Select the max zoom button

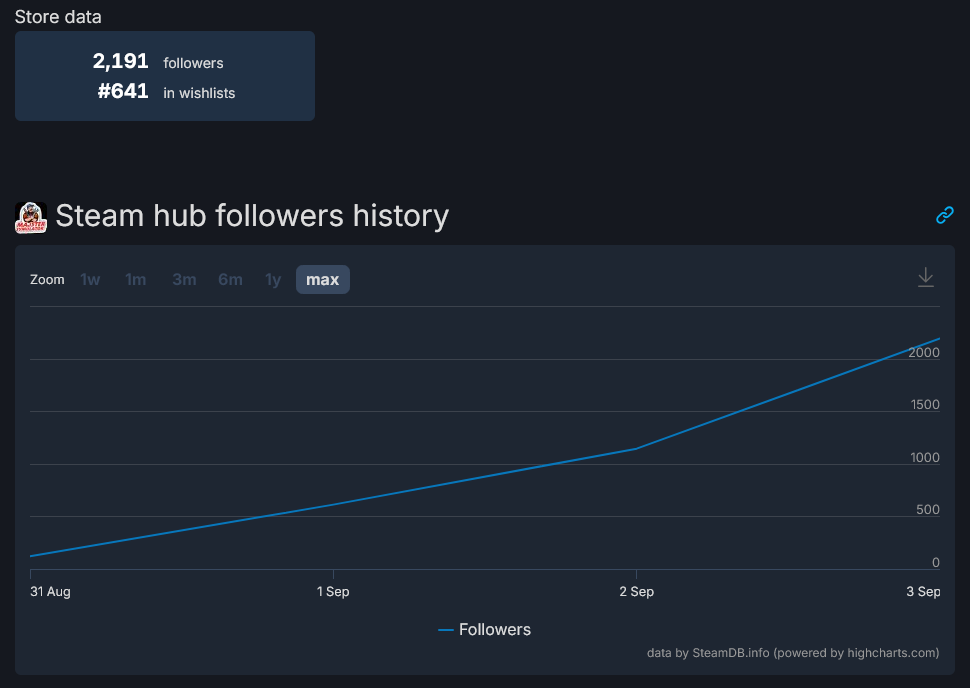[x=322, y=280]
